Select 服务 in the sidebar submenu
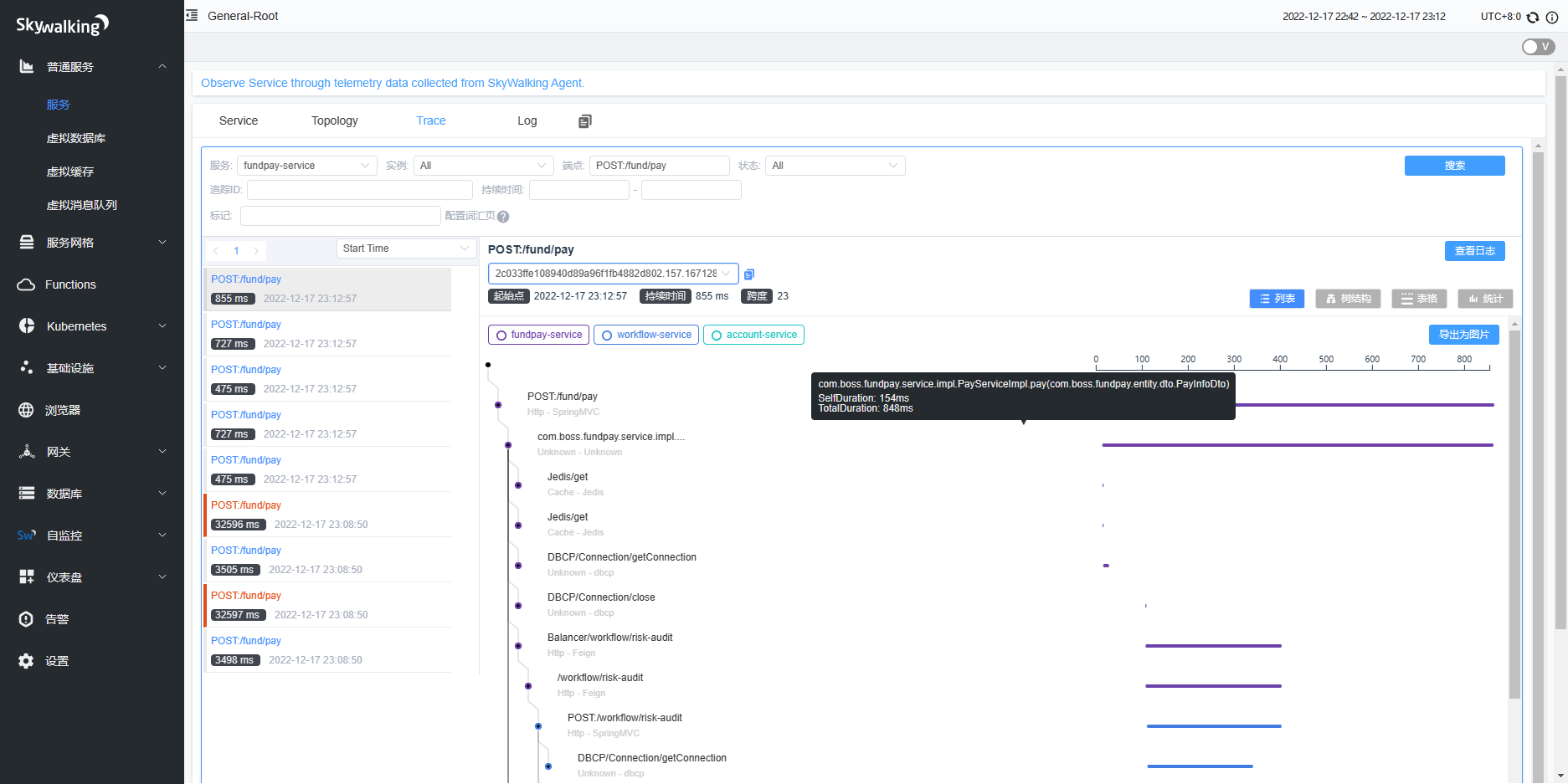The height and width of the screenshot is (784, 1568). [59, 105]
